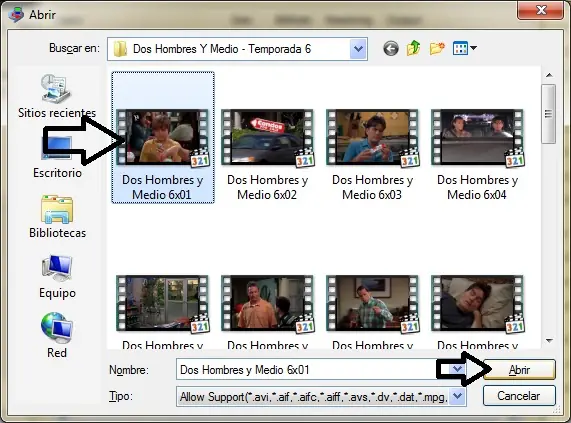Close the Abrir dialog
Image resolution: width=571 pixels, height=423 pixels.
541,10
